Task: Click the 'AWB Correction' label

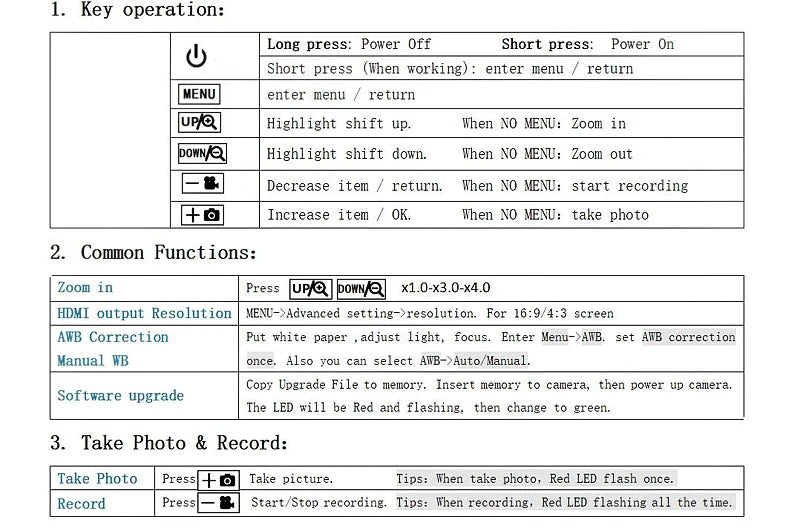Action: 113,337
